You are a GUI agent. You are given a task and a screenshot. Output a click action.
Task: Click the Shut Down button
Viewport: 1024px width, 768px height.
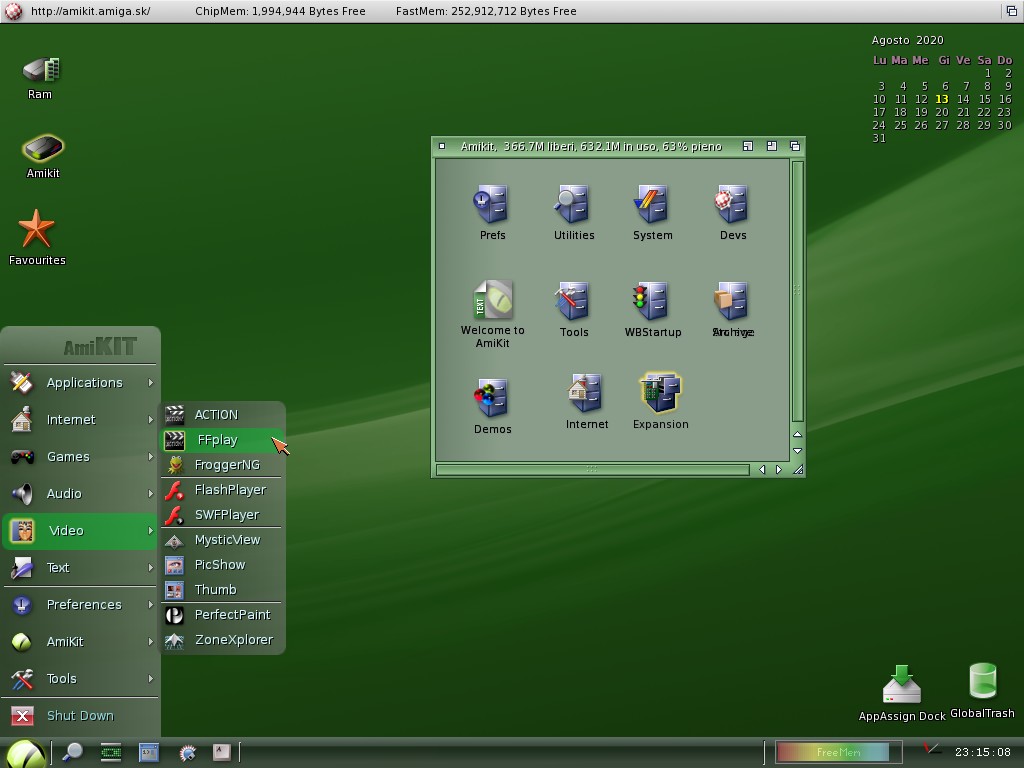coord(80,716)
